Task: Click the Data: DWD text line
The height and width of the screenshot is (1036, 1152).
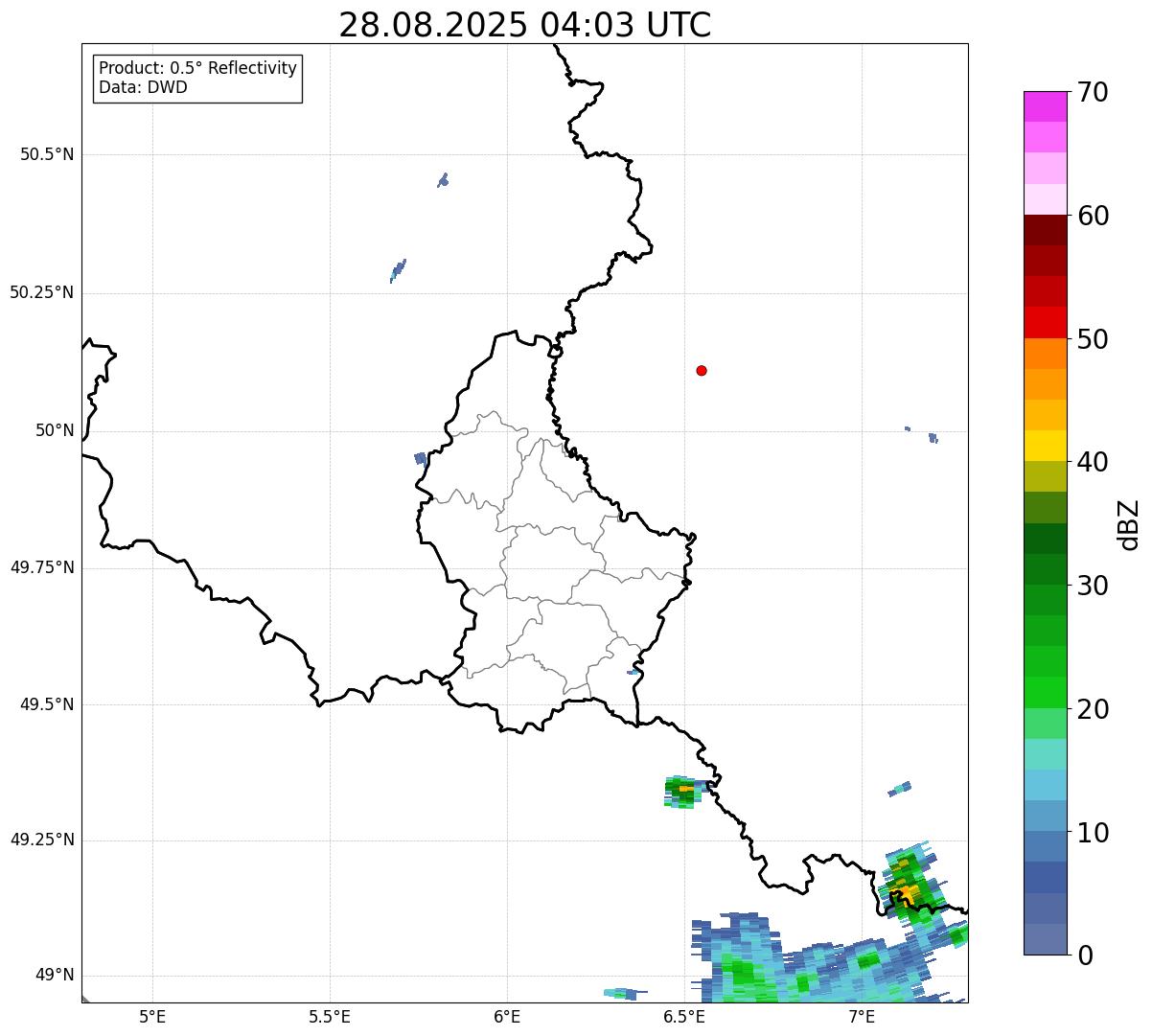Action: coord(144,88)
